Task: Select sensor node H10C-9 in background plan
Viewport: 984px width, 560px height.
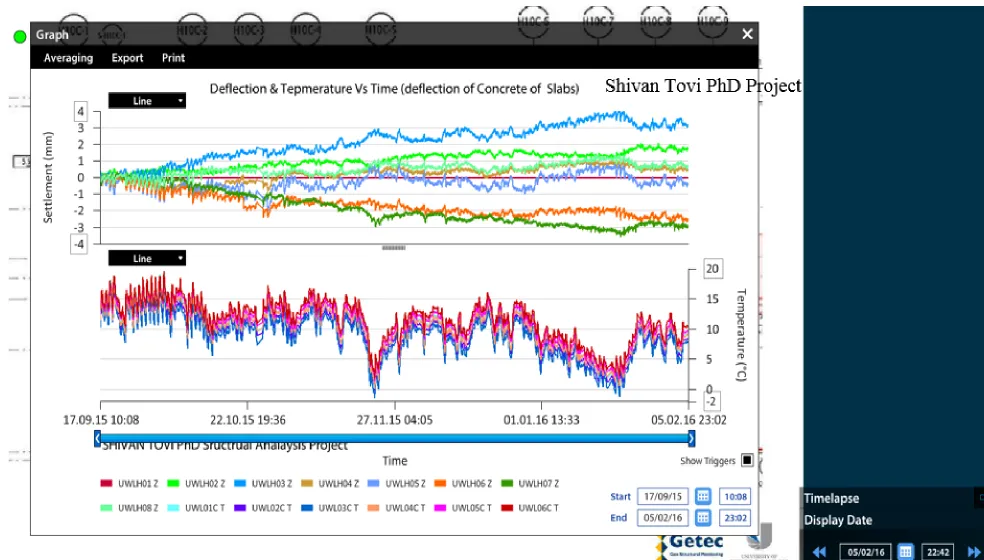Action: pyautogui.click(x=714, y=21)
